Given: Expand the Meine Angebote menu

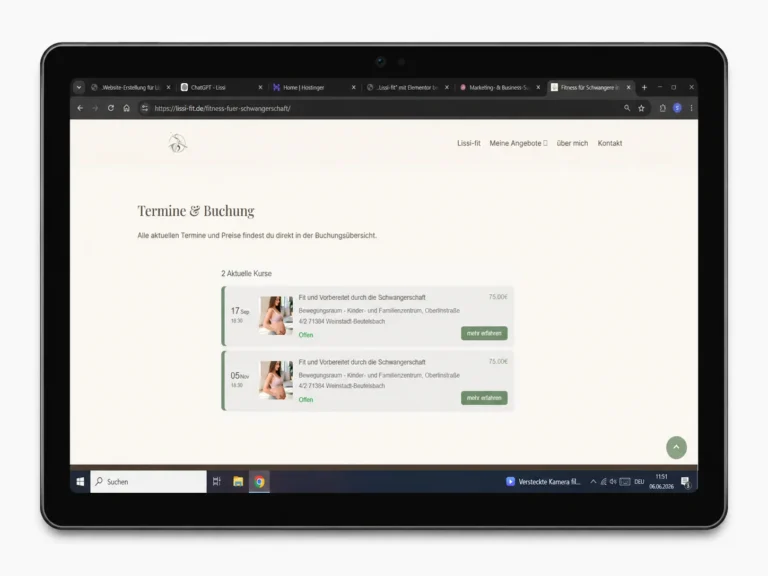Looking at the screenshot, I should click(518, 143).
